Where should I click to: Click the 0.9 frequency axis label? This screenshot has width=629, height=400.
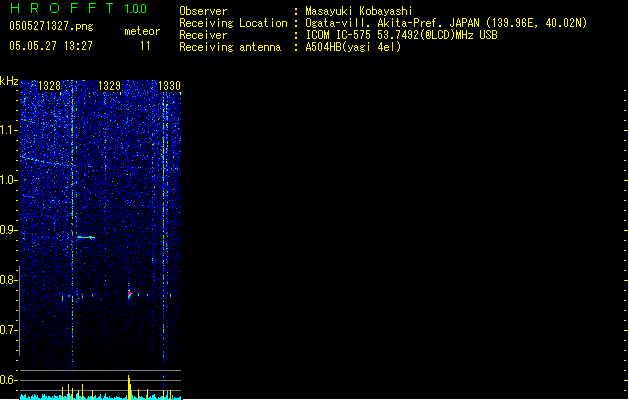pos(8,230)
